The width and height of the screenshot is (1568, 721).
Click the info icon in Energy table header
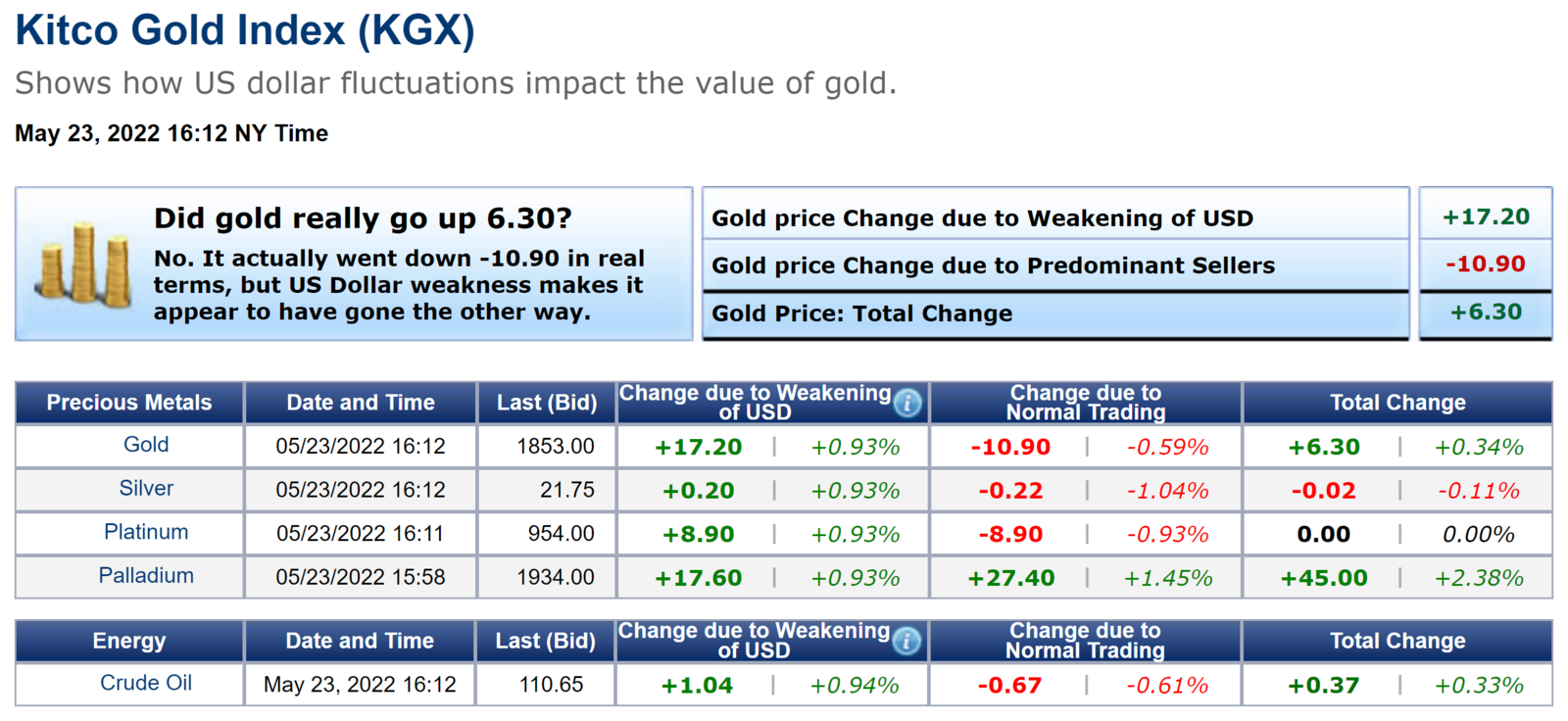coord(907,641)
